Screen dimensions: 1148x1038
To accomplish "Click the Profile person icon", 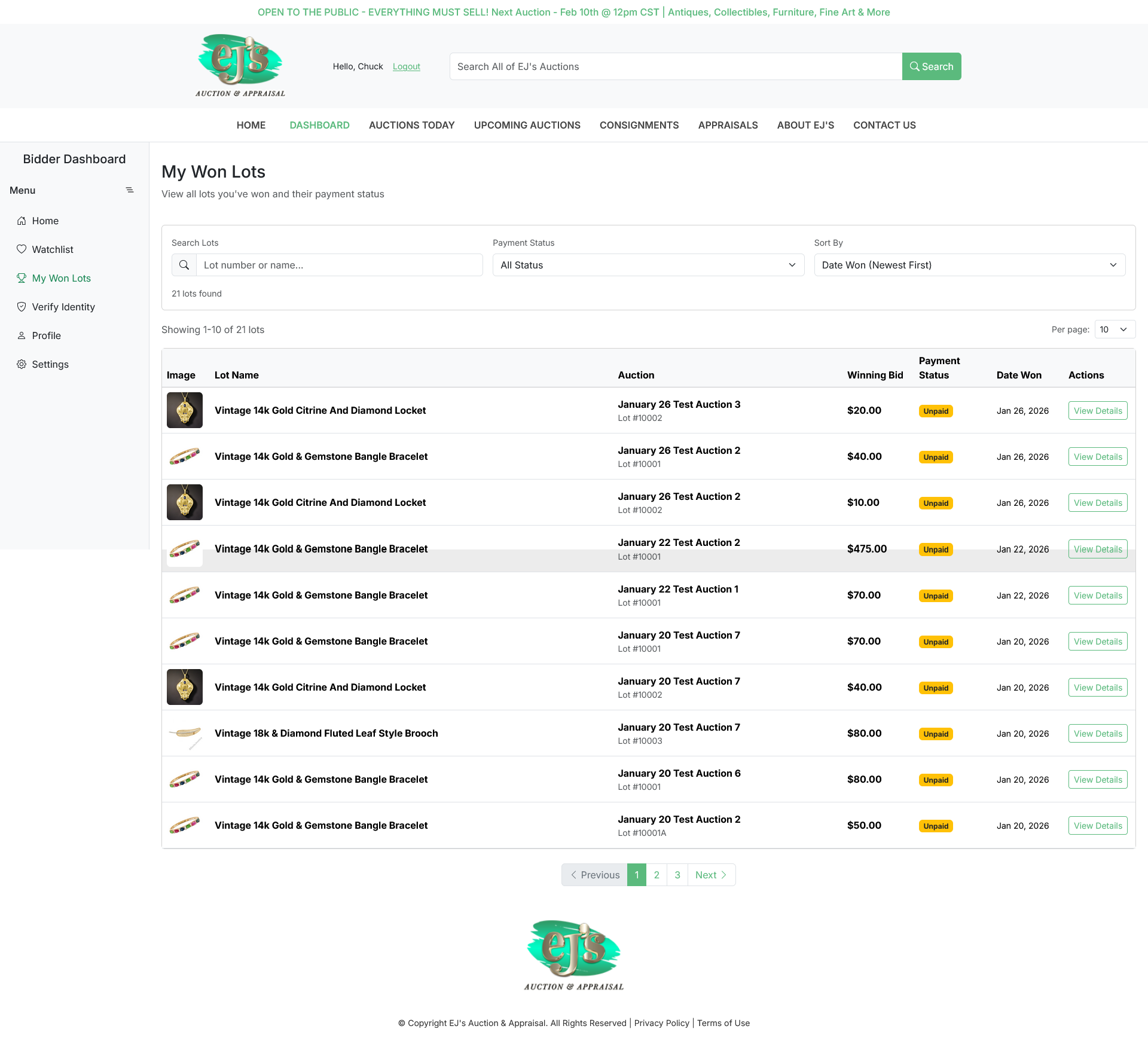I will tap(22, 335).
